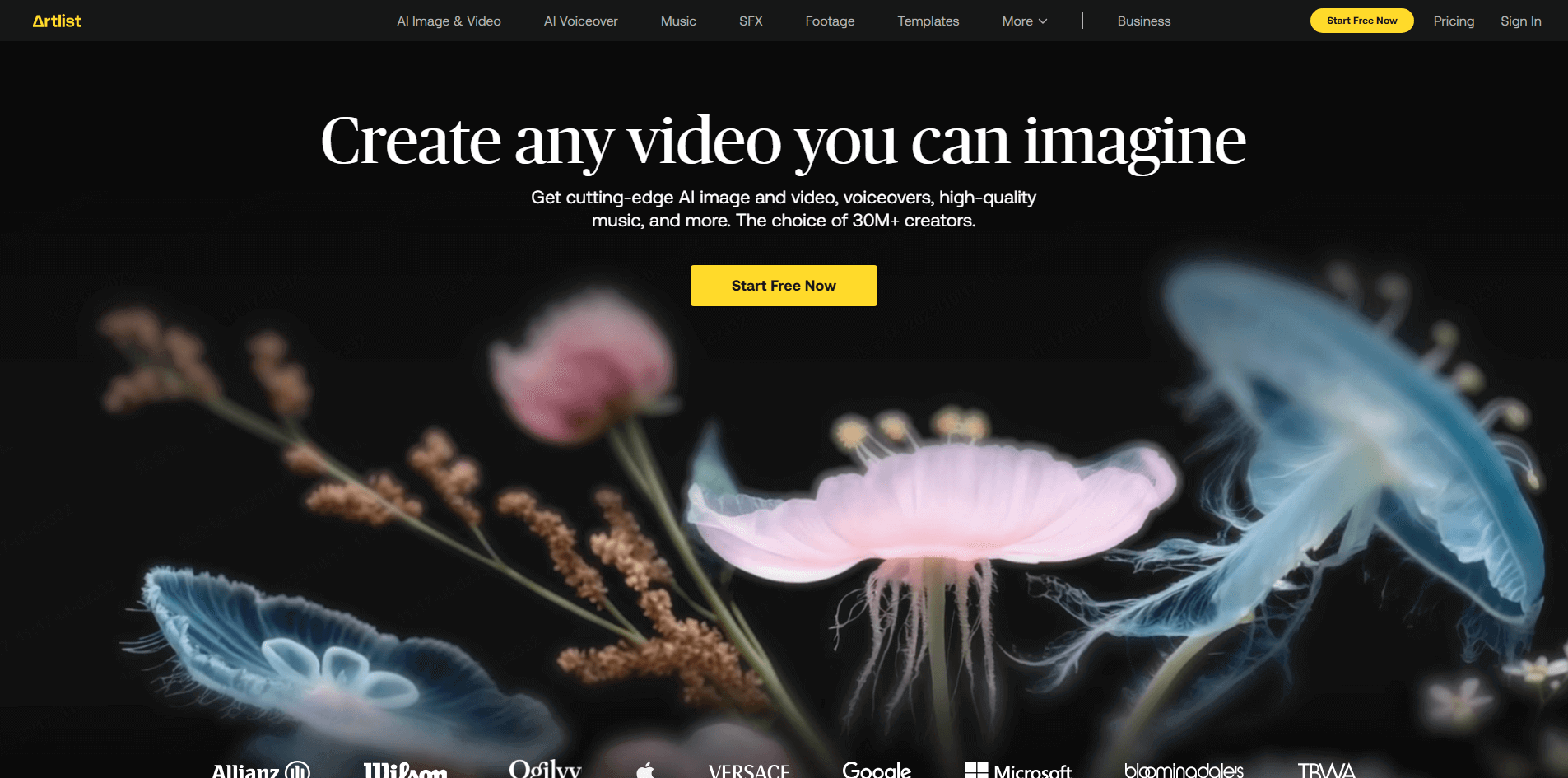Open the Footage navigation item
Image resolution: width=1568 pixels, height=778 pixels.
click(830, 21)
